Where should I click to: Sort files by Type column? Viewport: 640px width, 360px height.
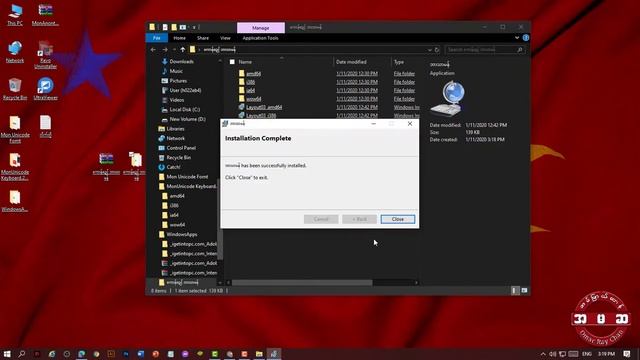coord(399,62)
